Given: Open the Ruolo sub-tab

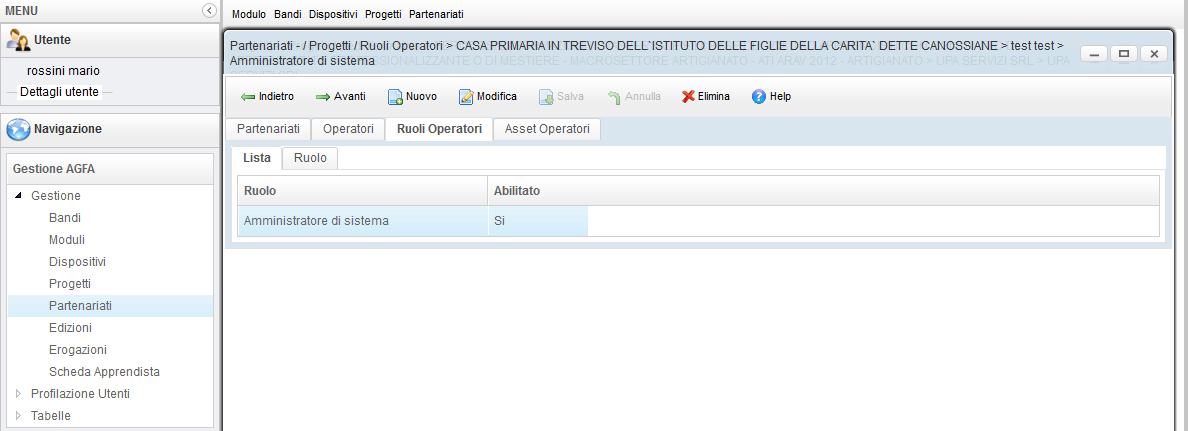Looking at the screenshot, I should (x=310, y=158).
